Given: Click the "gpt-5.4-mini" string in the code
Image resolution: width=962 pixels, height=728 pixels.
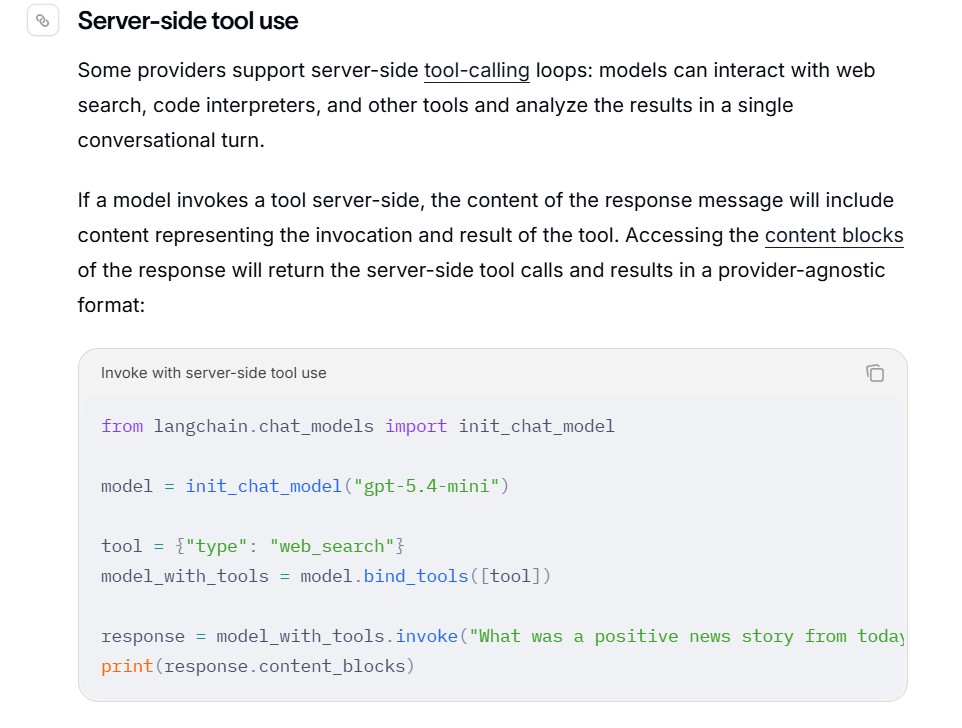Looking at the screenshot, I should tap(426, 486).
